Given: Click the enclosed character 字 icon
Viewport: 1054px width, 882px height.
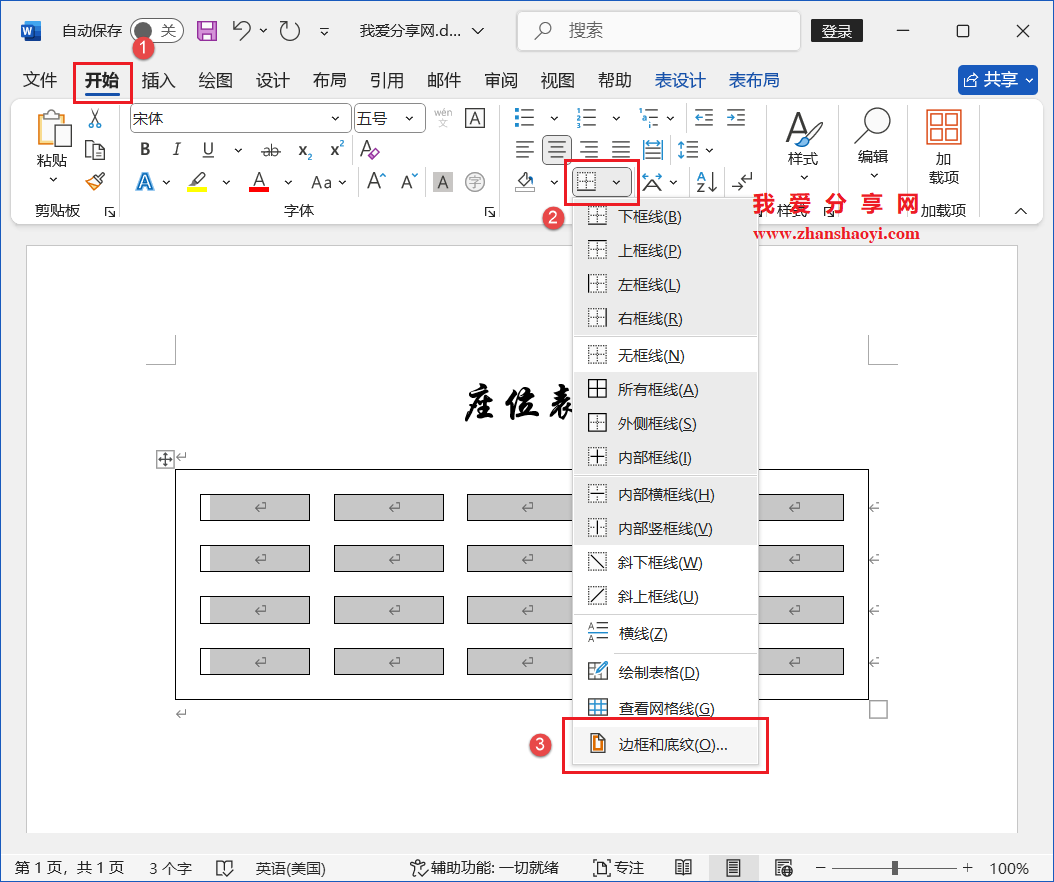Looking at the screenshot, I should (x=475, y=182).
